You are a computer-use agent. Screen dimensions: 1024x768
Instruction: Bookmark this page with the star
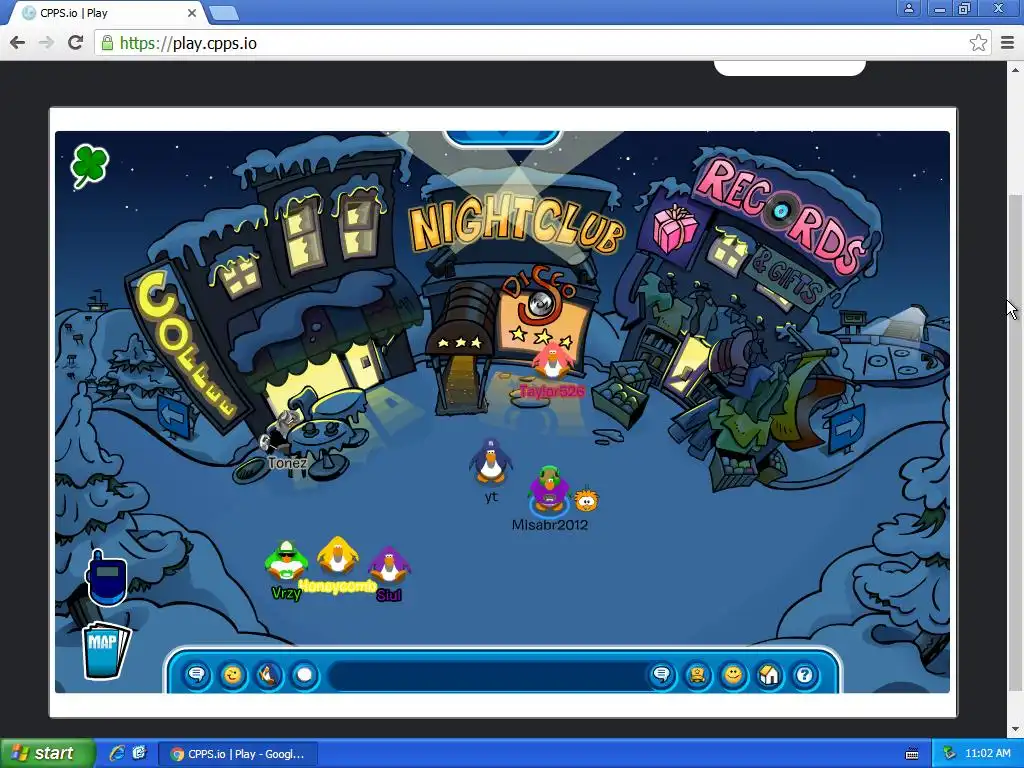tap(978, 43)
